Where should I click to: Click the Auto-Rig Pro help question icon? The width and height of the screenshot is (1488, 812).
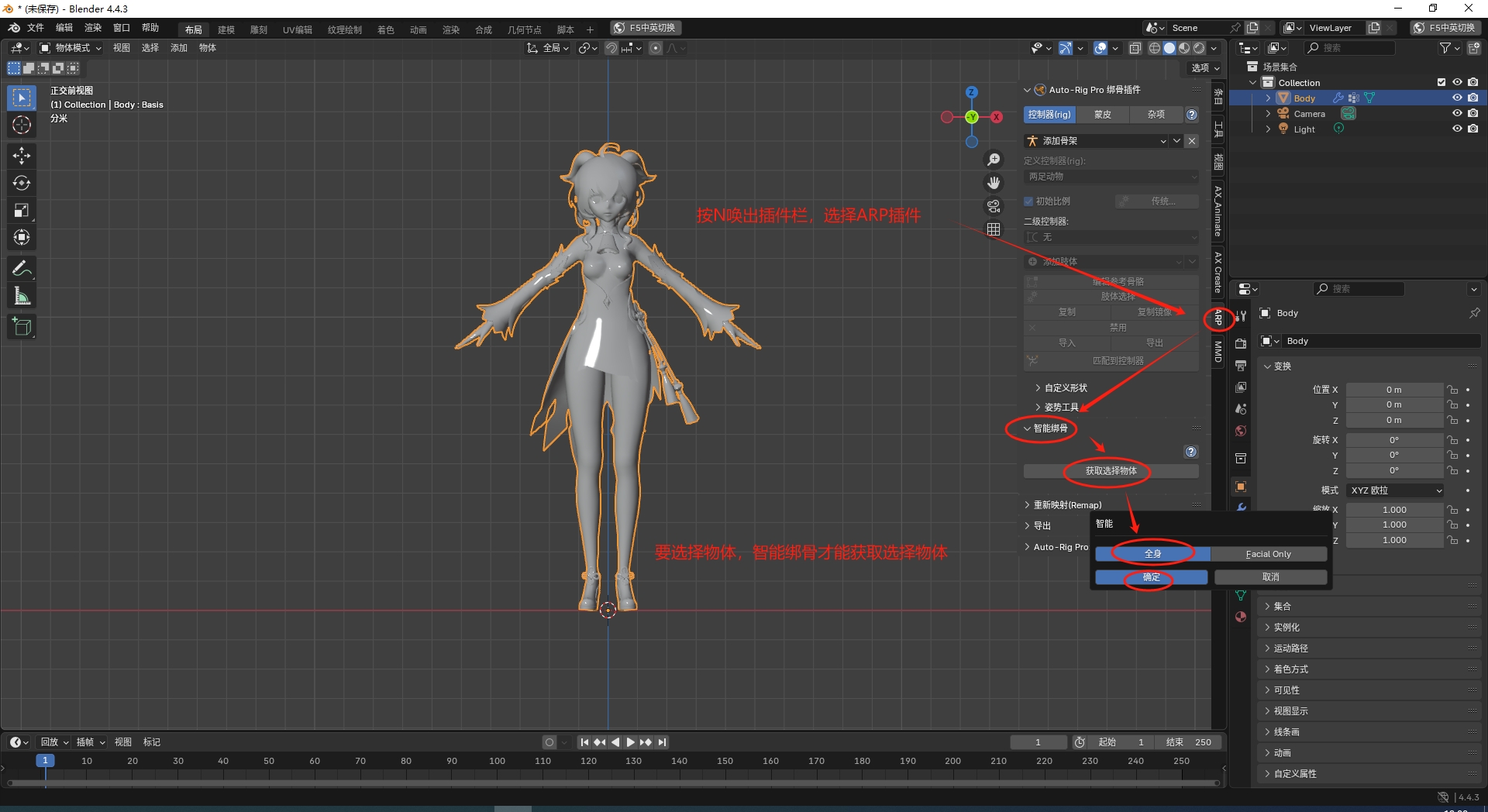[1192, 115]
